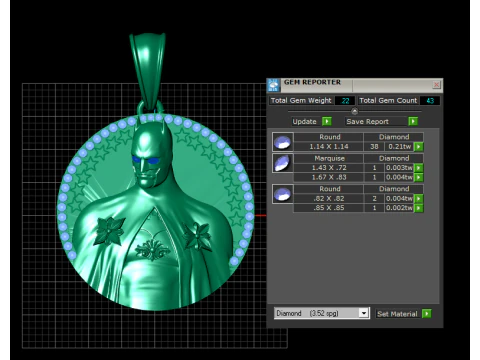Click the Total Gem Count value 43
The image size is (480, 360).
(x=430, y=101)
